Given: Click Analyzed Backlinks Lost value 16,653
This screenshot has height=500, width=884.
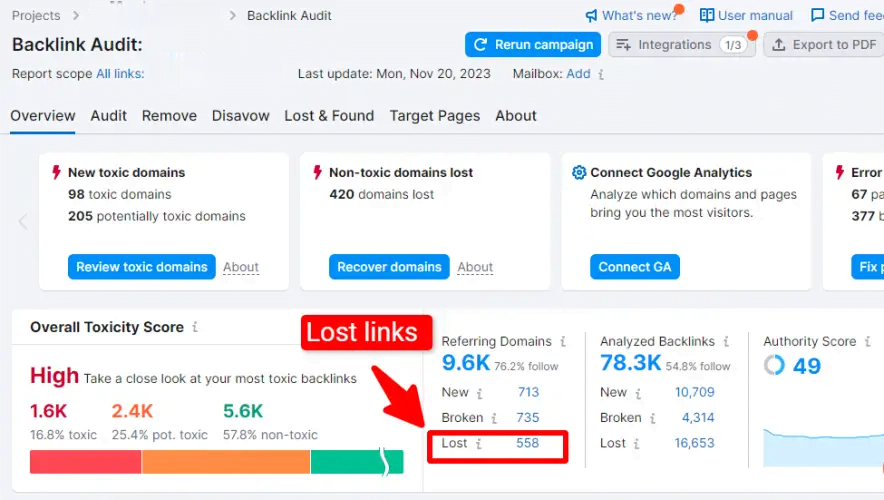Looking at the screenshot, I should [x=695, y=443].
